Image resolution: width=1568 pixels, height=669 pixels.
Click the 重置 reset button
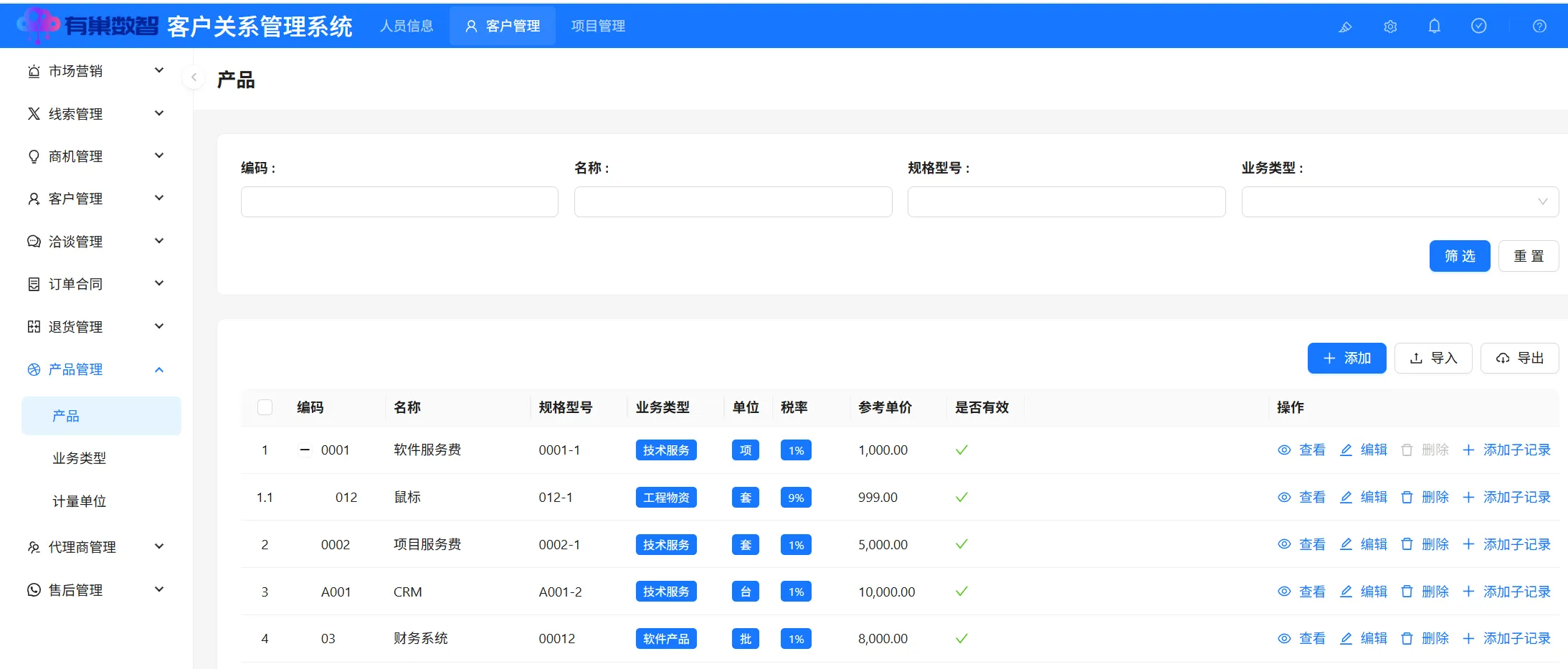pos(1529,256)
